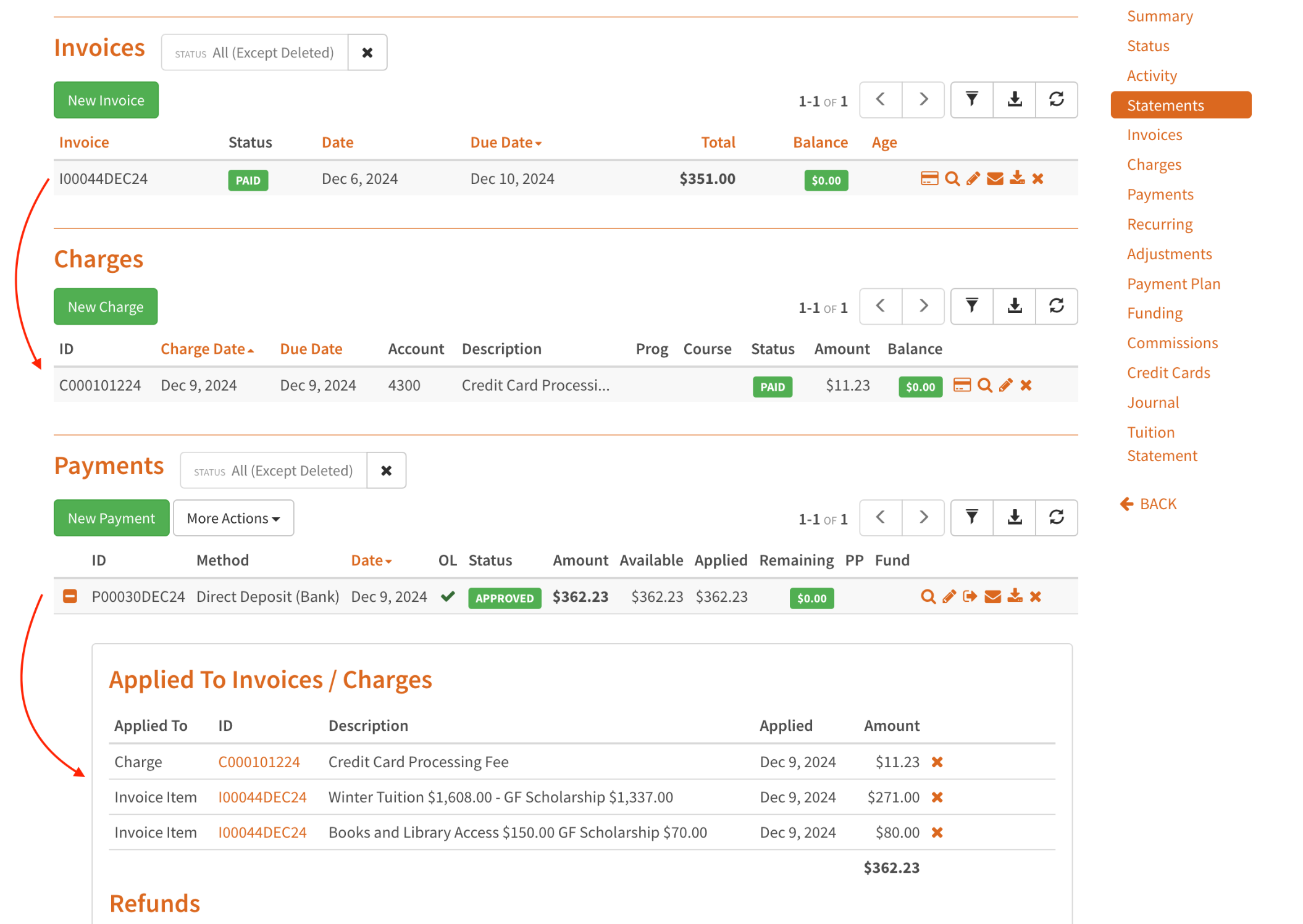The image size is (1303, 924).
Task: Click the refresh icon in the Charges toolbar
Action: coord(1056,306)
